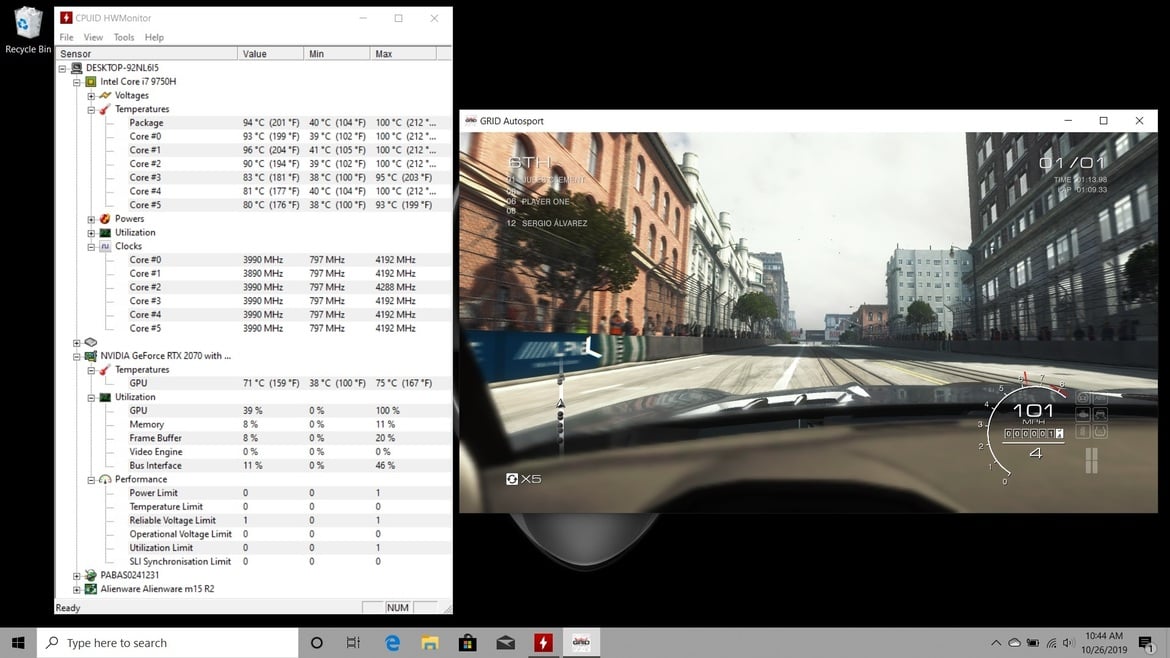Open the File menu in HWMonitor

66,37
